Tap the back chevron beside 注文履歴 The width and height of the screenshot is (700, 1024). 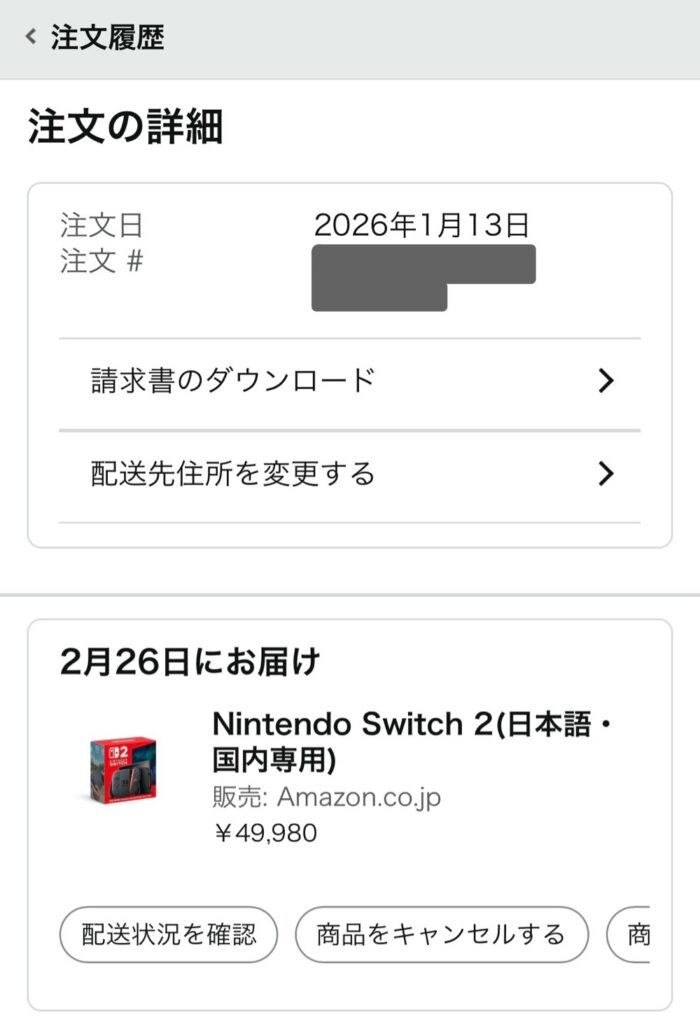pos(31,38)
